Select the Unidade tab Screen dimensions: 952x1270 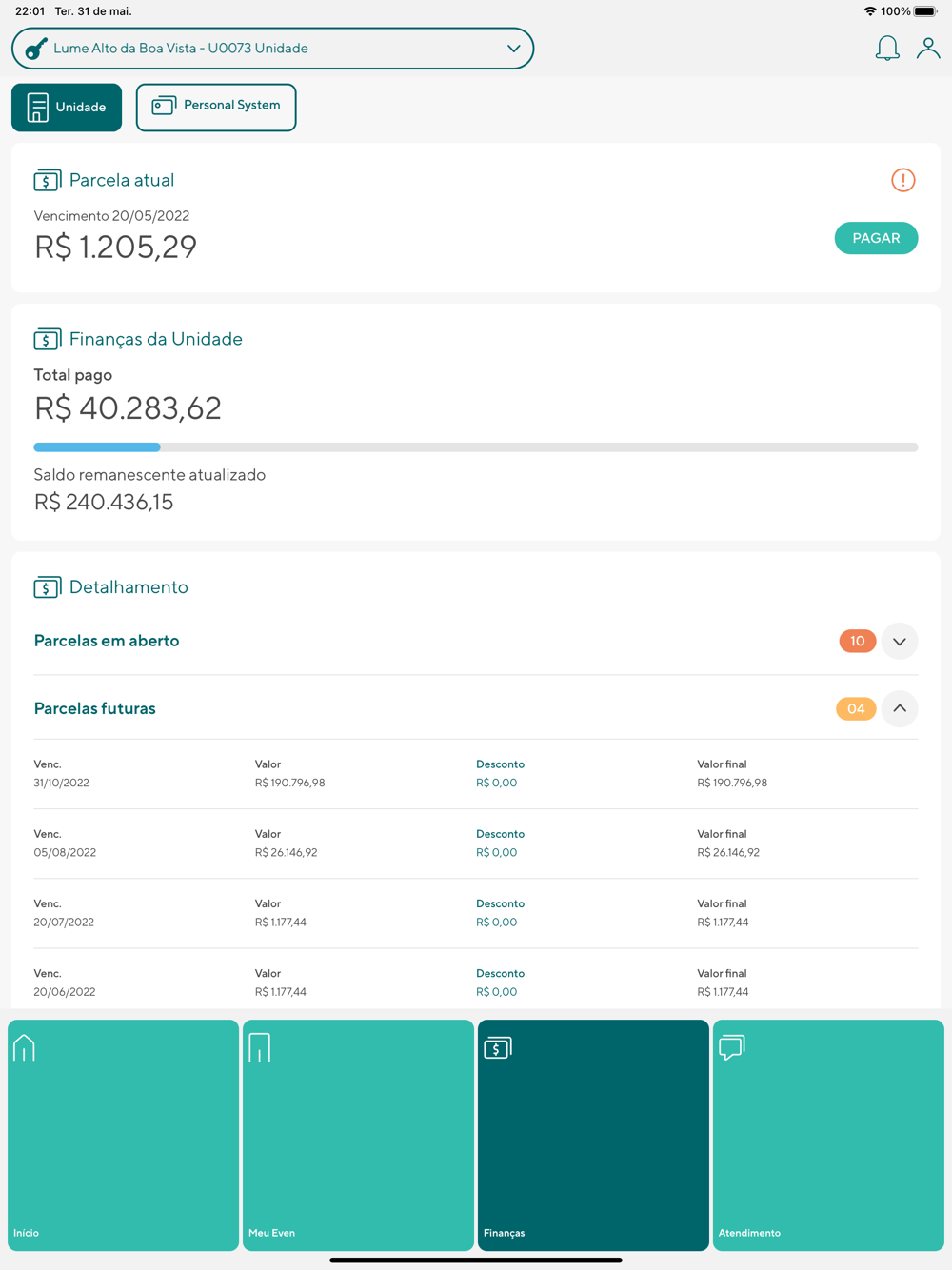click(67, 108)
